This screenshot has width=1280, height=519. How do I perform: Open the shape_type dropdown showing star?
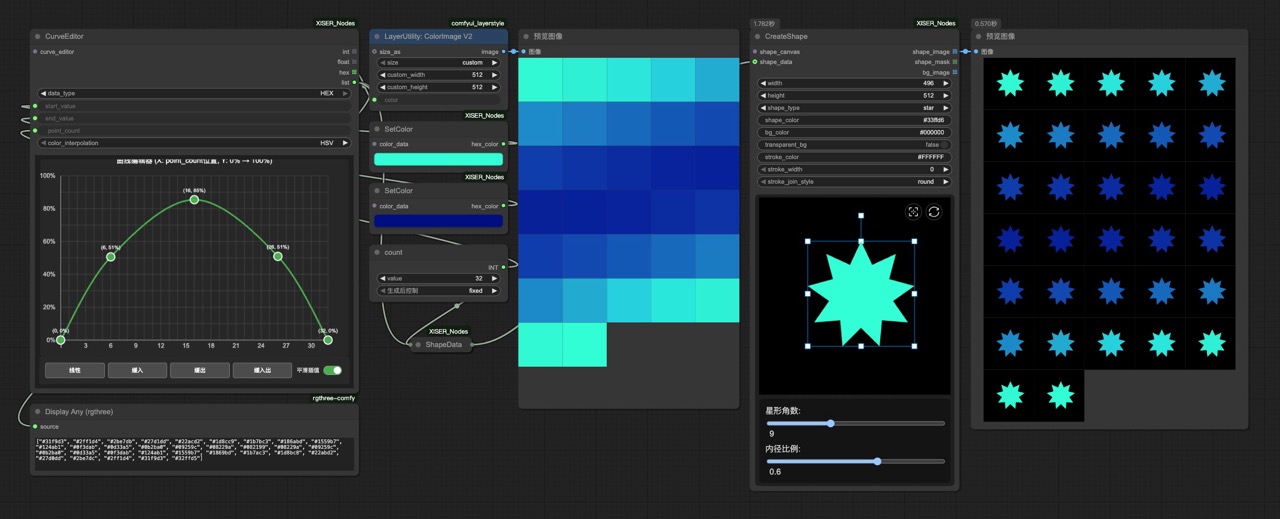[855, 108]
